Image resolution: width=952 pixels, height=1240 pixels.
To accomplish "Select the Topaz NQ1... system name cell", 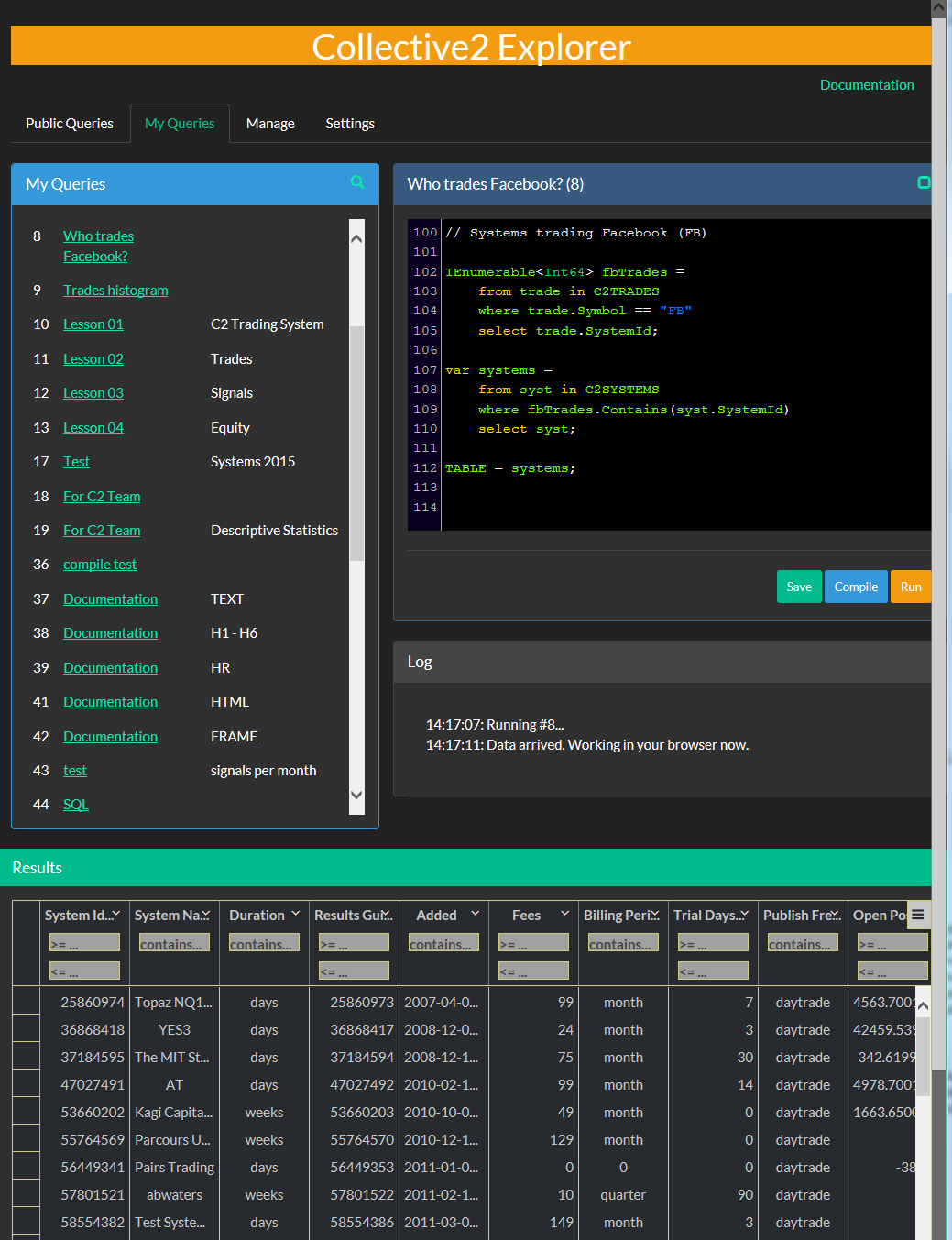I will (174, 1003).
